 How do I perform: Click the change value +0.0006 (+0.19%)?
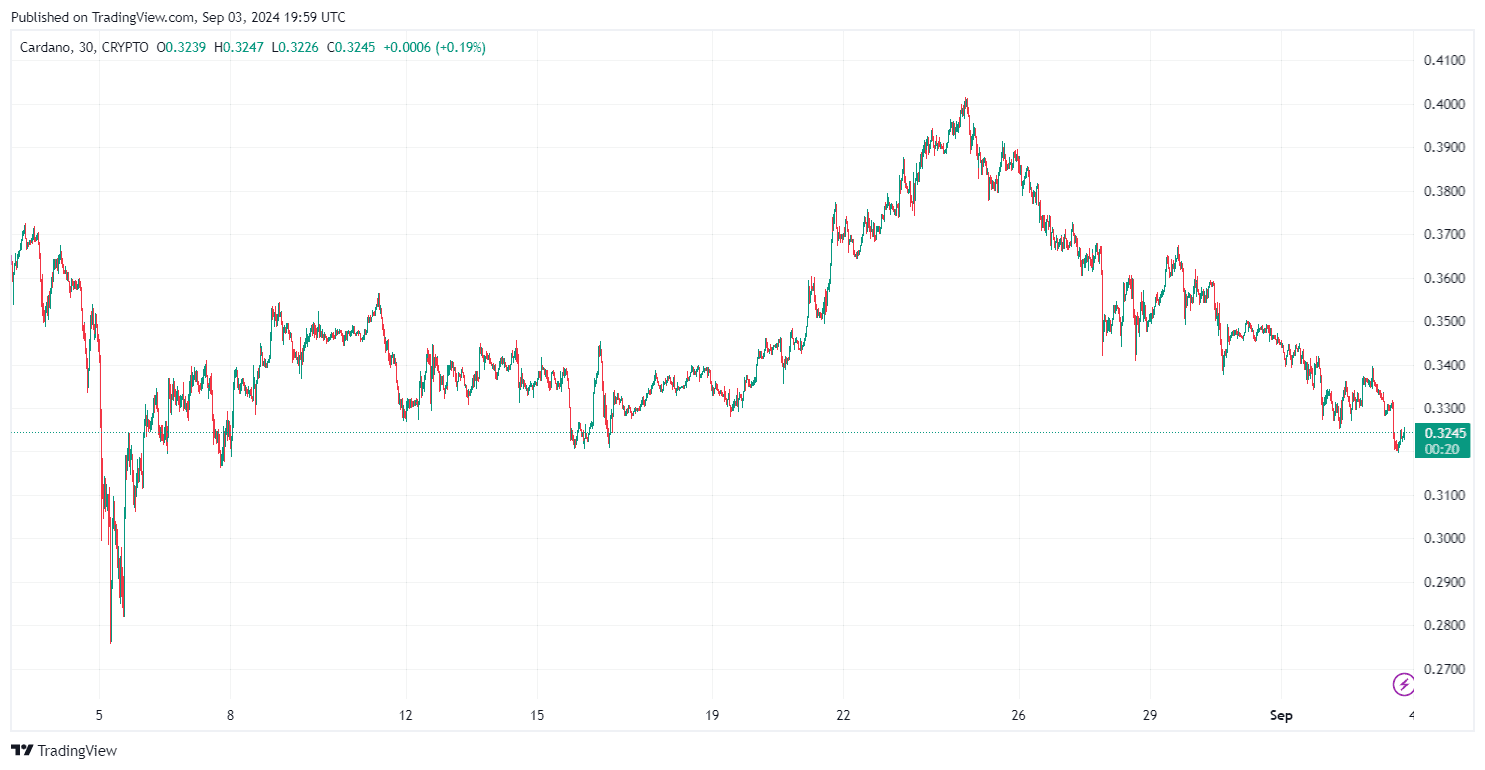(434, 47)
